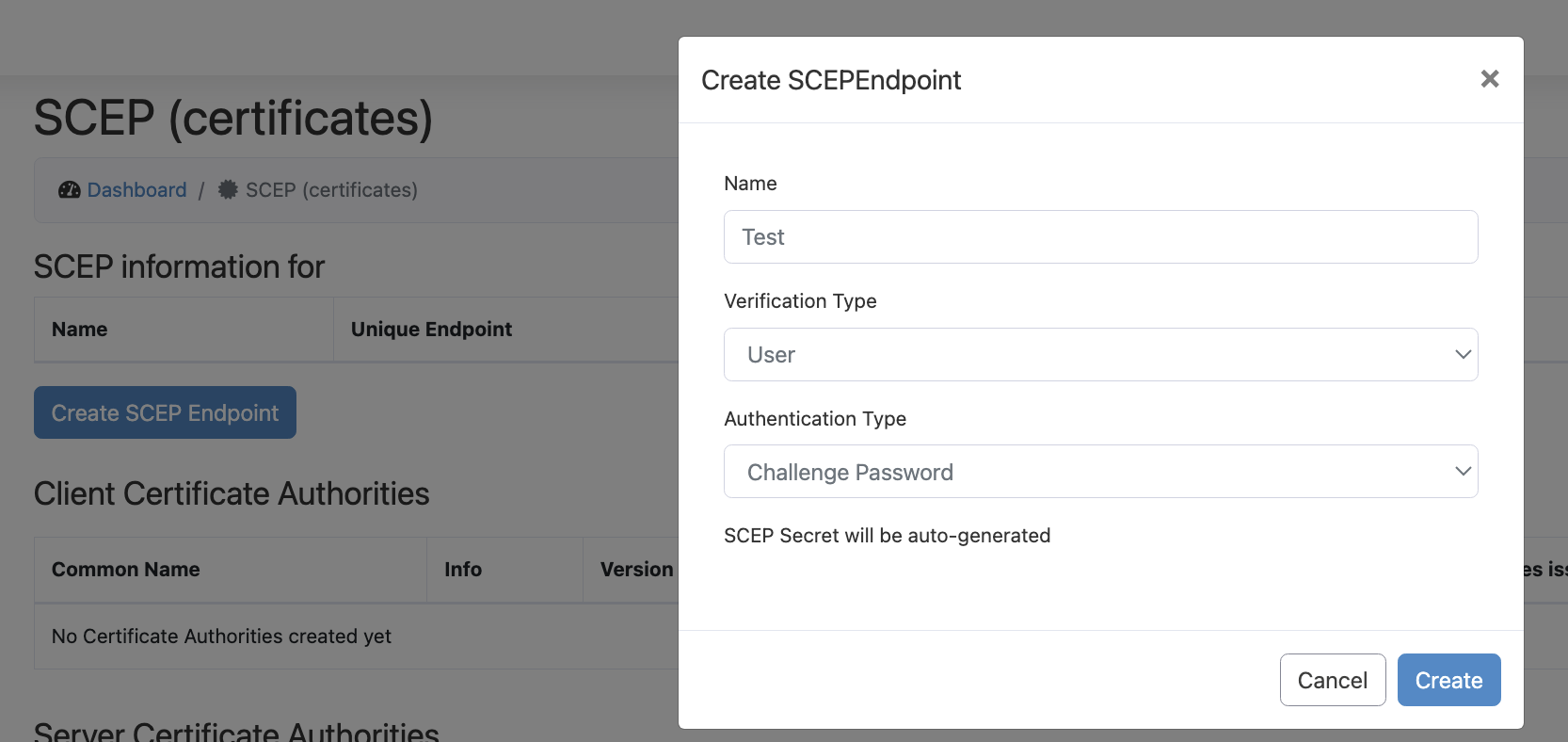Click the Common Name column header
Screen dimensions: 1568x742
tap(126, 570)
